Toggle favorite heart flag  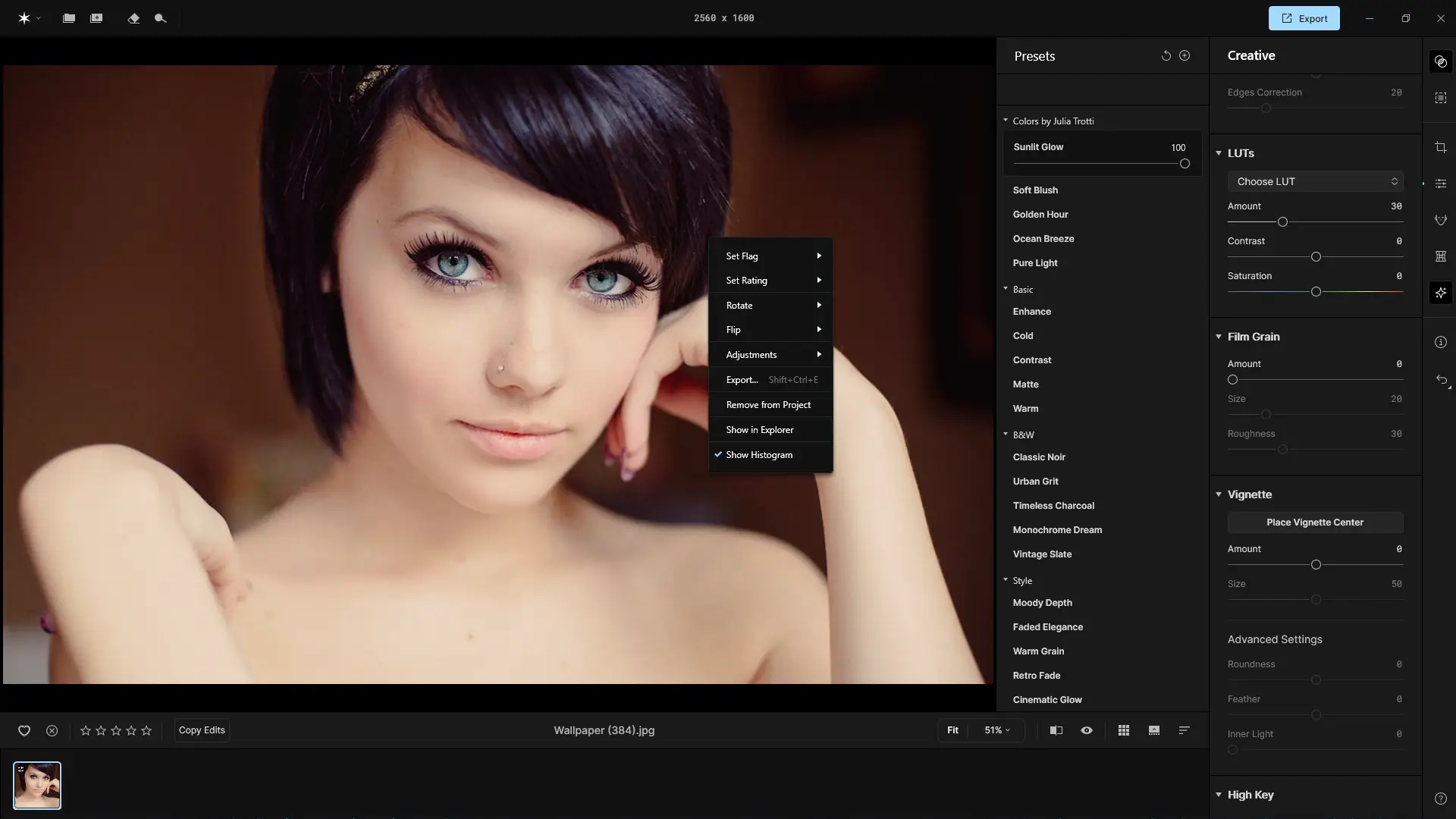[24, 730]
